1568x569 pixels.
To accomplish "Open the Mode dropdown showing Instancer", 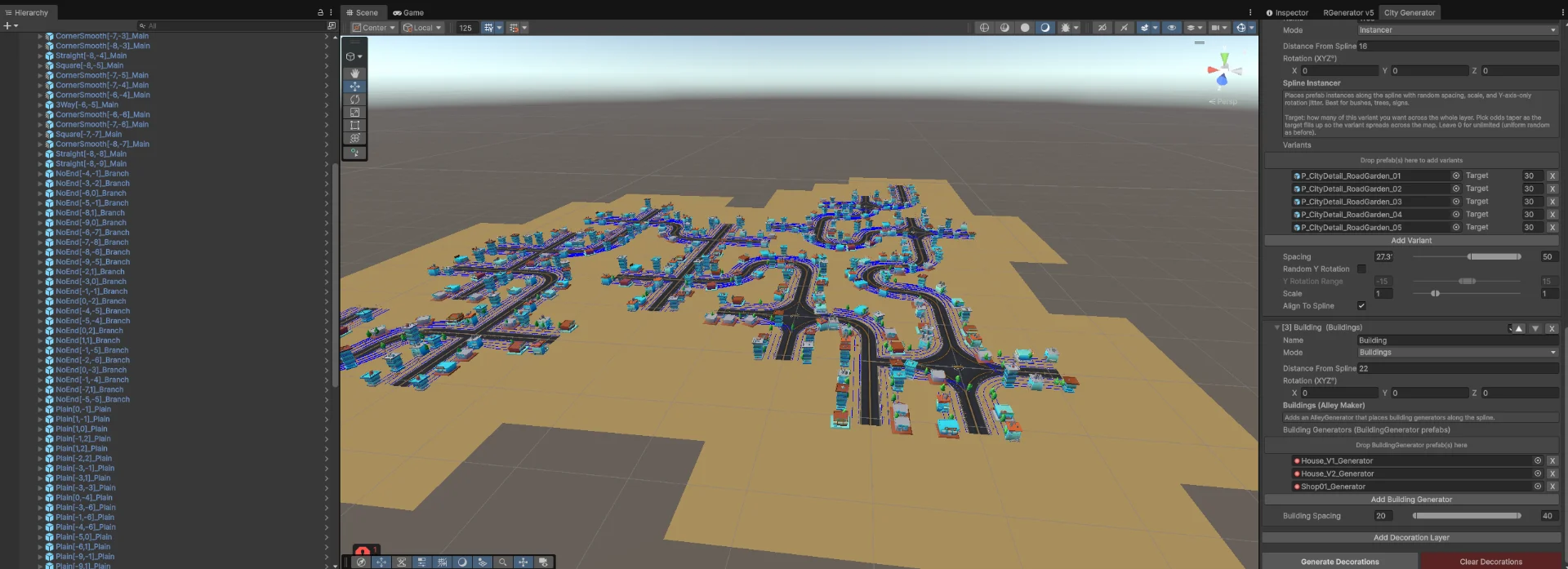I will coord(1458,30).
